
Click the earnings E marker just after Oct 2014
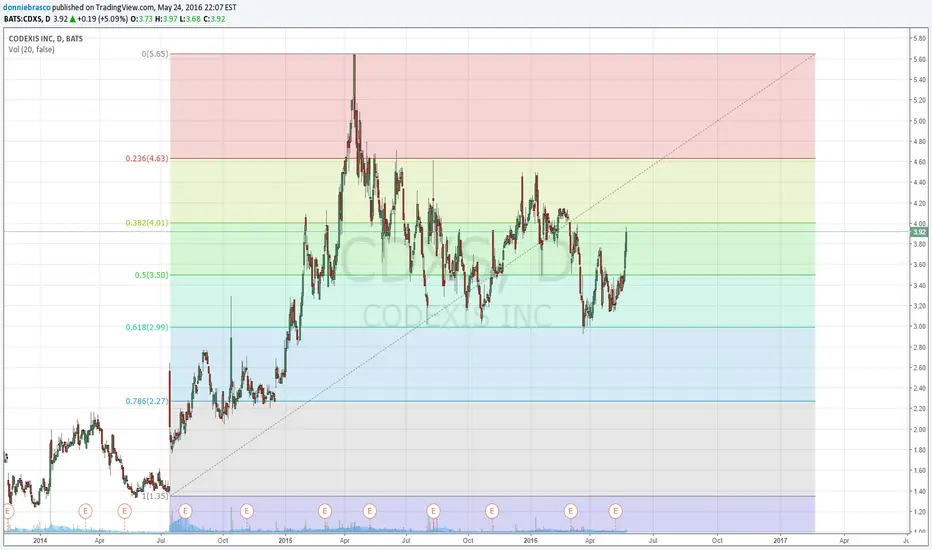point(247,510)
